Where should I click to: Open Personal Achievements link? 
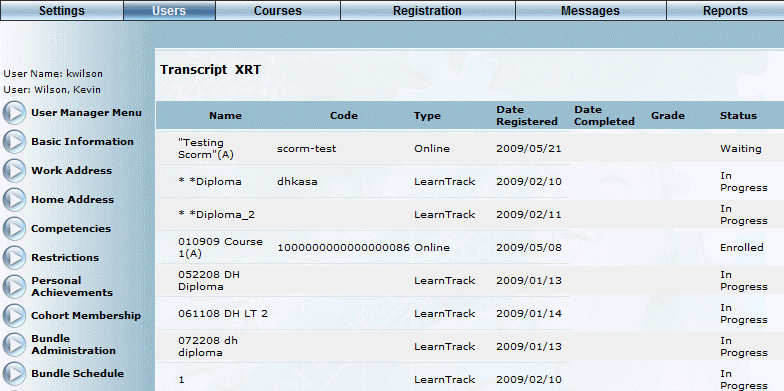tap(72, 286)
